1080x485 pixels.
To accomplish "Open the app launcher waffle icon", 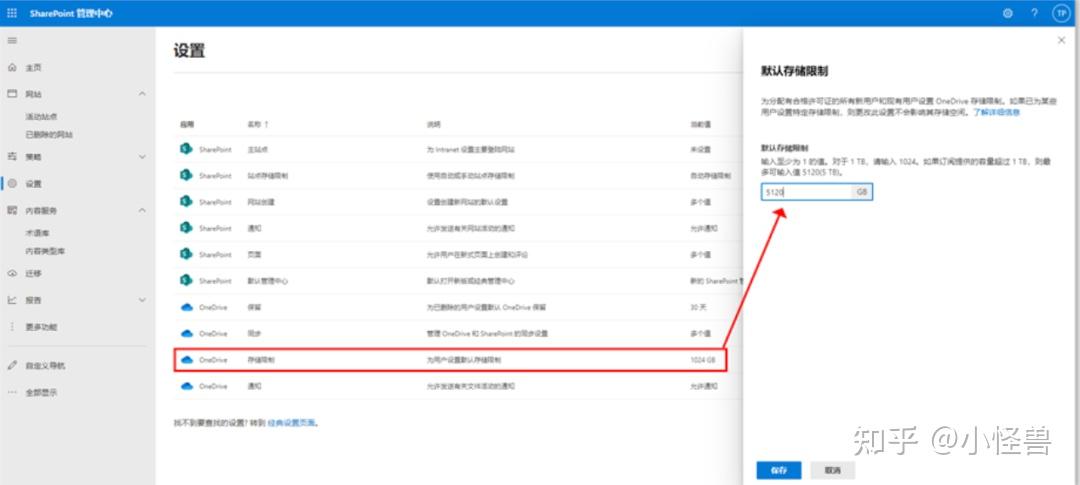I will [12, 13].
